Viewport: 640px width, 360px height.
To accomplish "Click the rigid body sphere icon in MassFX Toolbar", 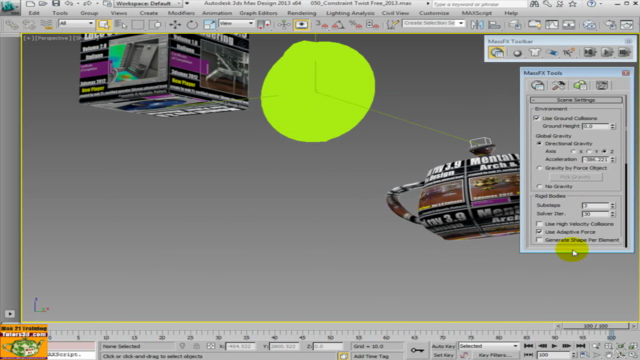I will click(517, 53).
